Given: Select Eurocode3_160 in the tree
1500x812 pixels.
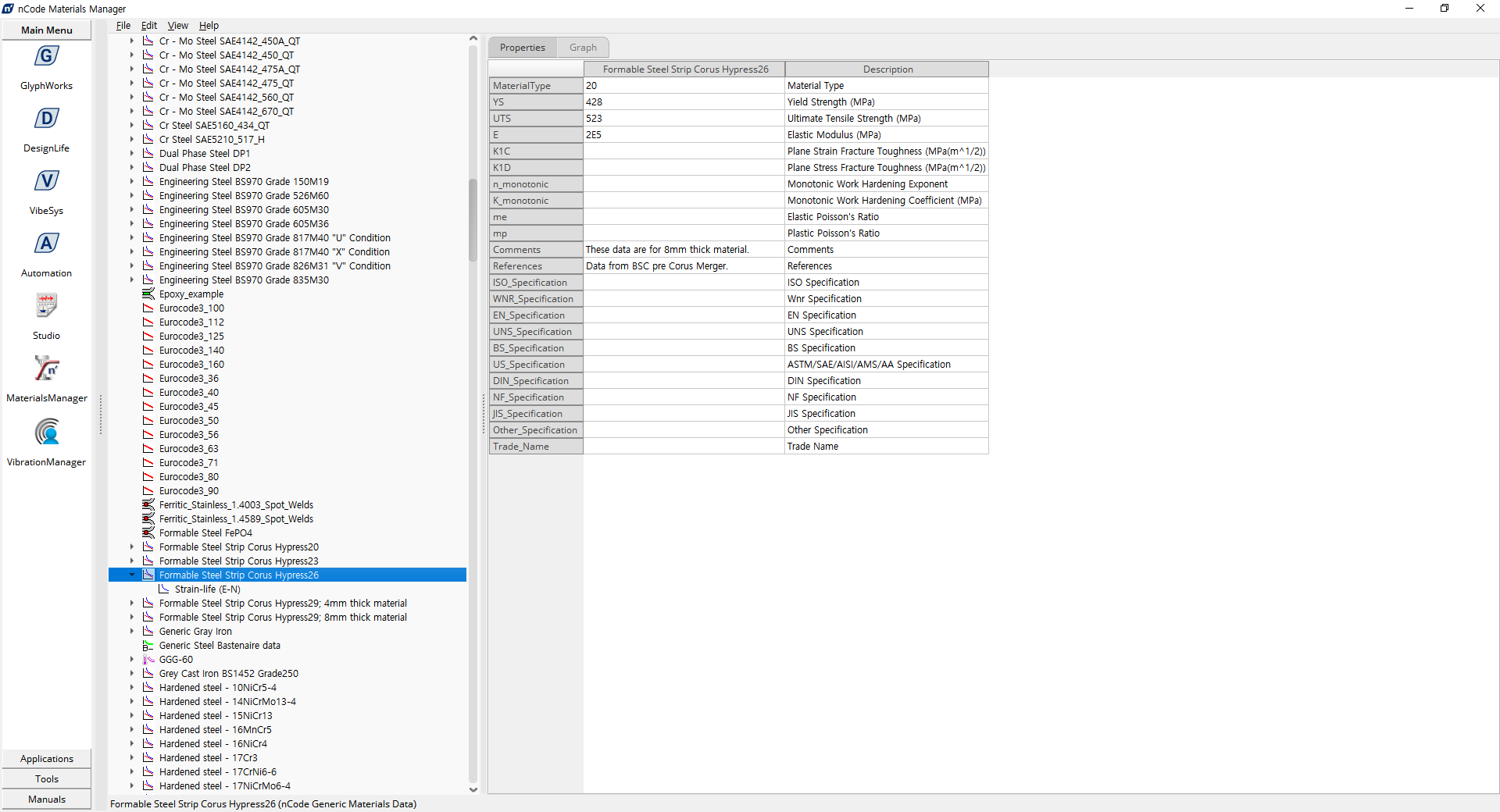Looking at the screenshot, I should [x=191, y=365].
